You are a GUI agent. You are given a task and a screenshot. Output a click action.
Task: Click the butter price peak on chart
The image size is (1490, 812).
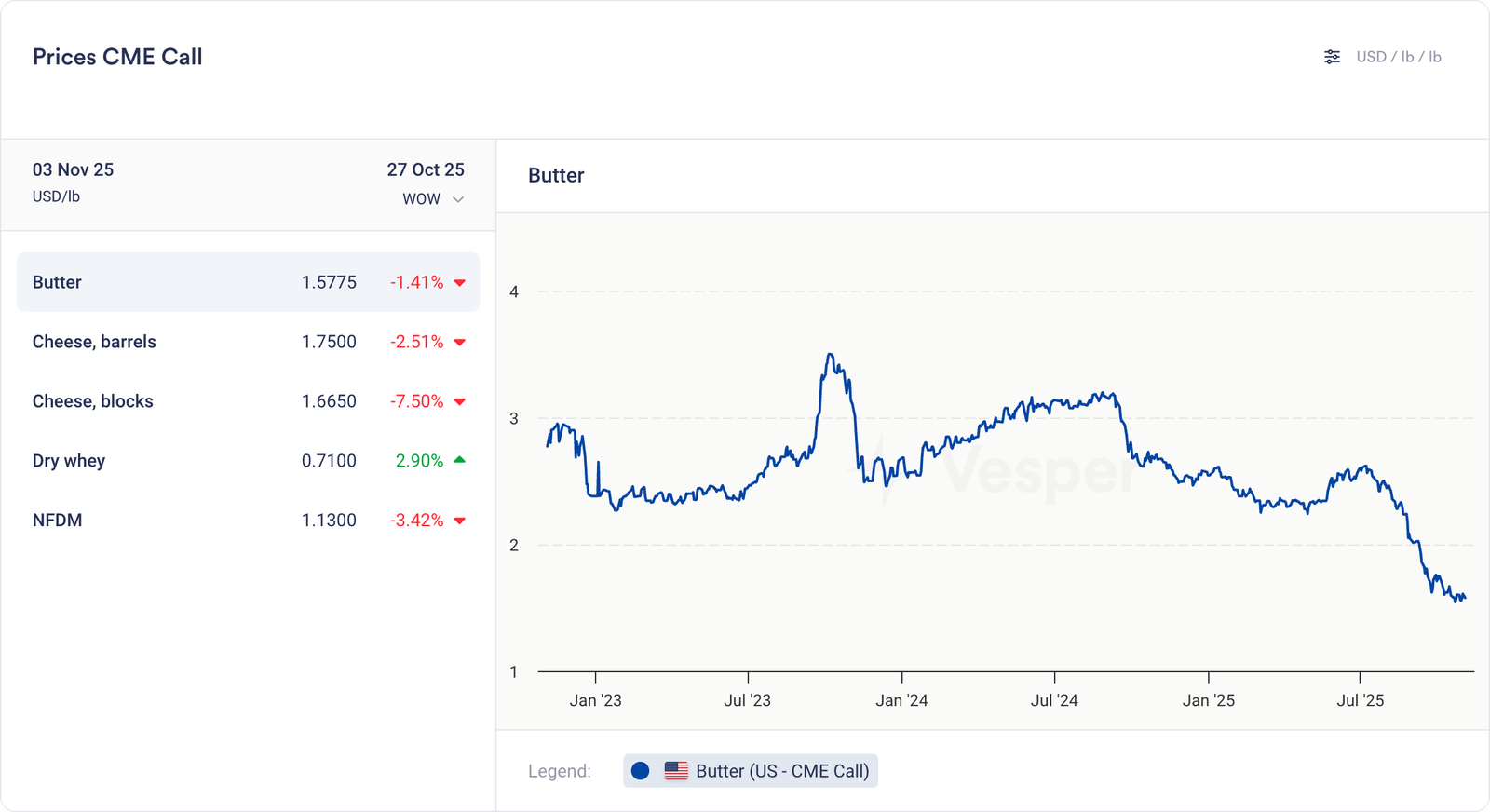pos(830,355)
